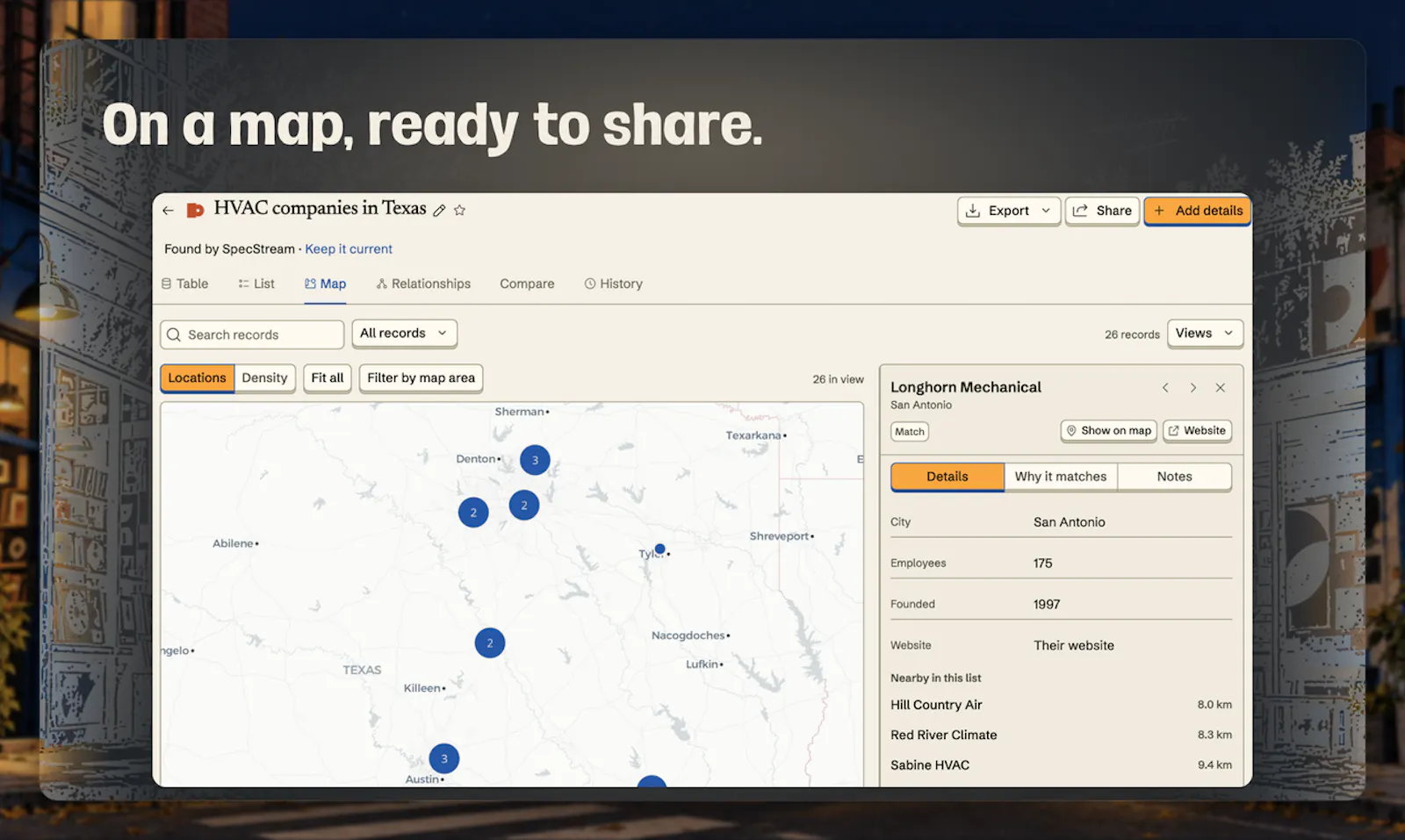Click the Add details button

(x=1198, y=211)
